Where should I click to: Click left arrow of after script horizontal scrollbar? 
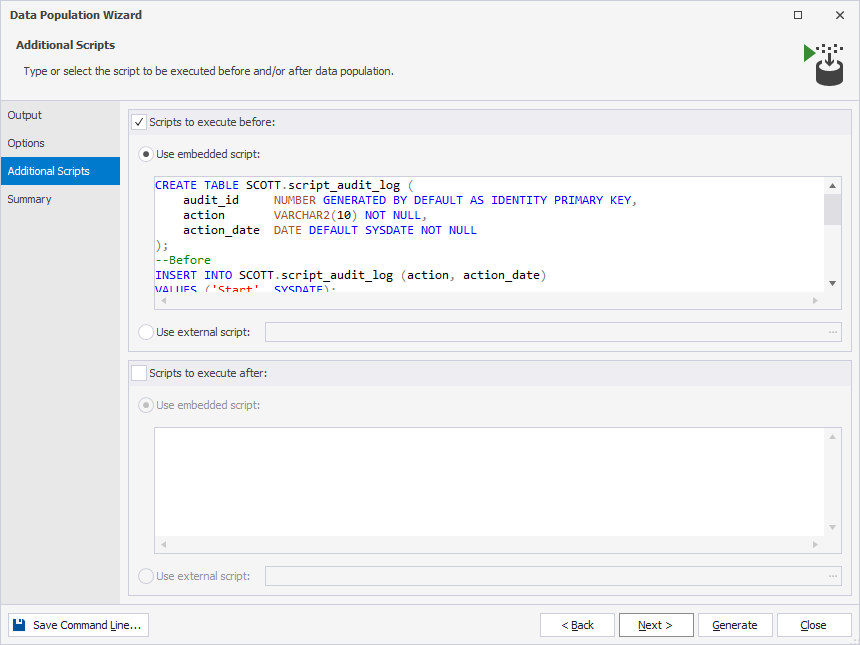pos(163,545)
